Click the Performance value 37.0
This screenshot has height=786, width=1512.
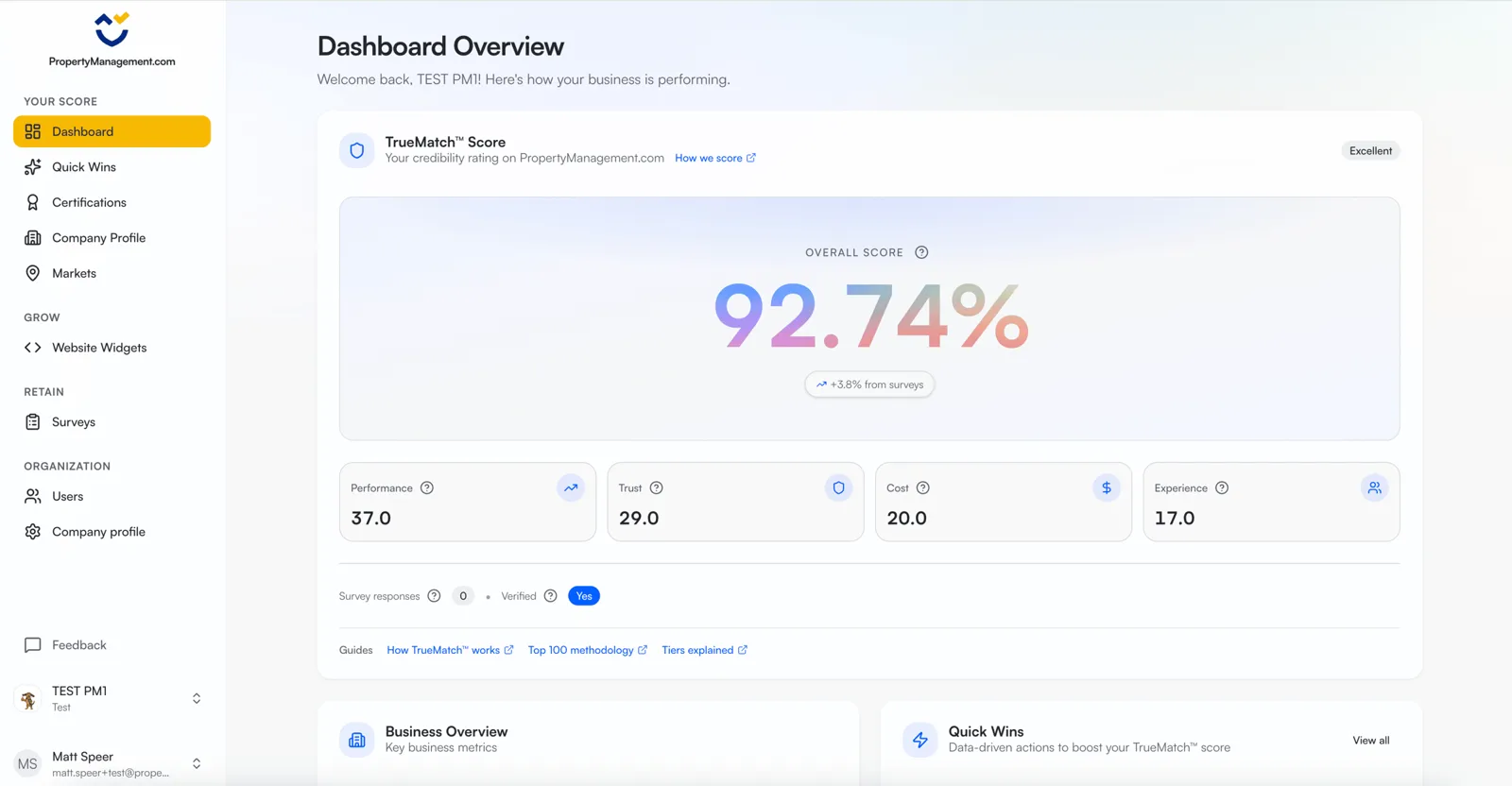[371, 518]
